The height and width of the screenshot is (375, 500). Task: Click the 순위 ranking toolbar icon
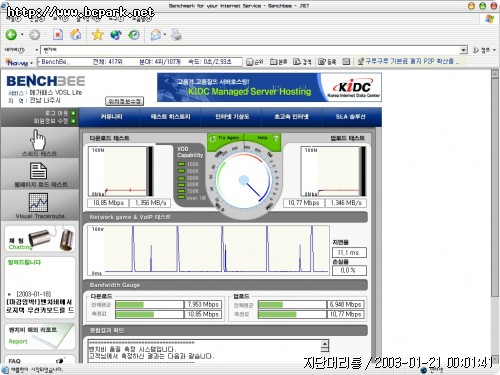coord(255,62)
